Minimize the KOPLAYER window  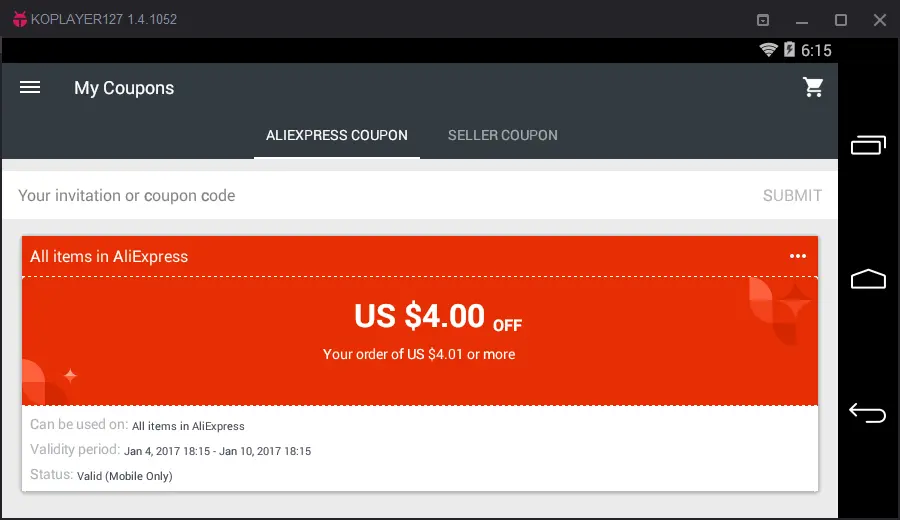tap(802, 21)
